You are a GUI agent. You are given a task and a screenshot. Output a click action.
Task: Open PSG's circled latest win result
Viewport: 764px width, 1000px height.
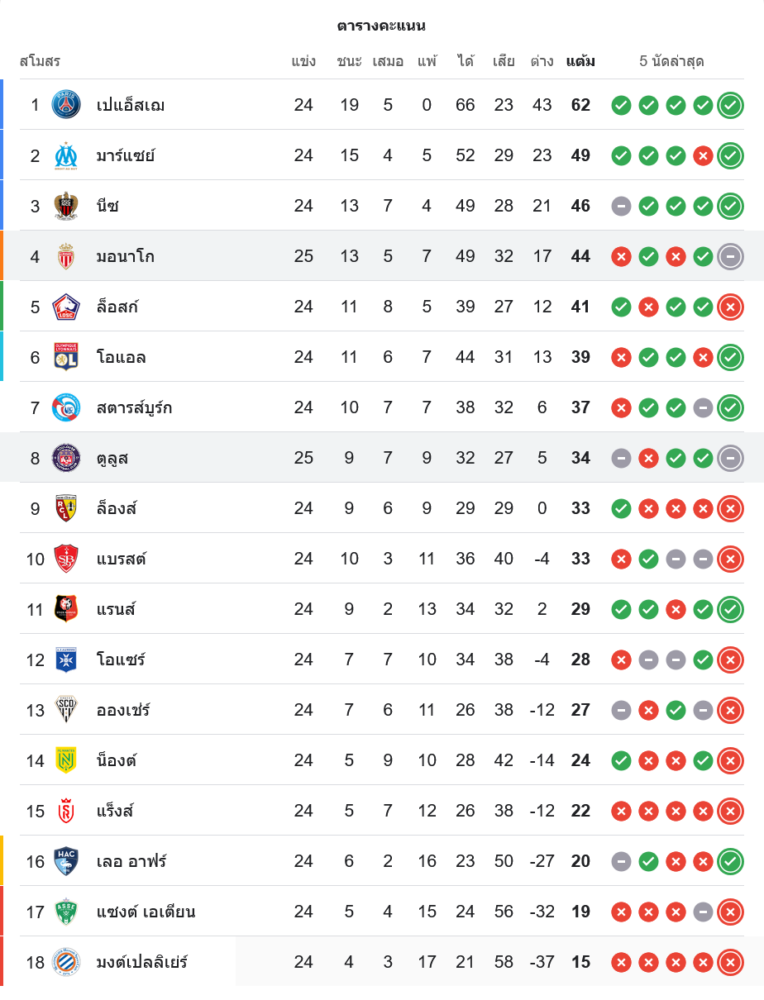[730, 105]
